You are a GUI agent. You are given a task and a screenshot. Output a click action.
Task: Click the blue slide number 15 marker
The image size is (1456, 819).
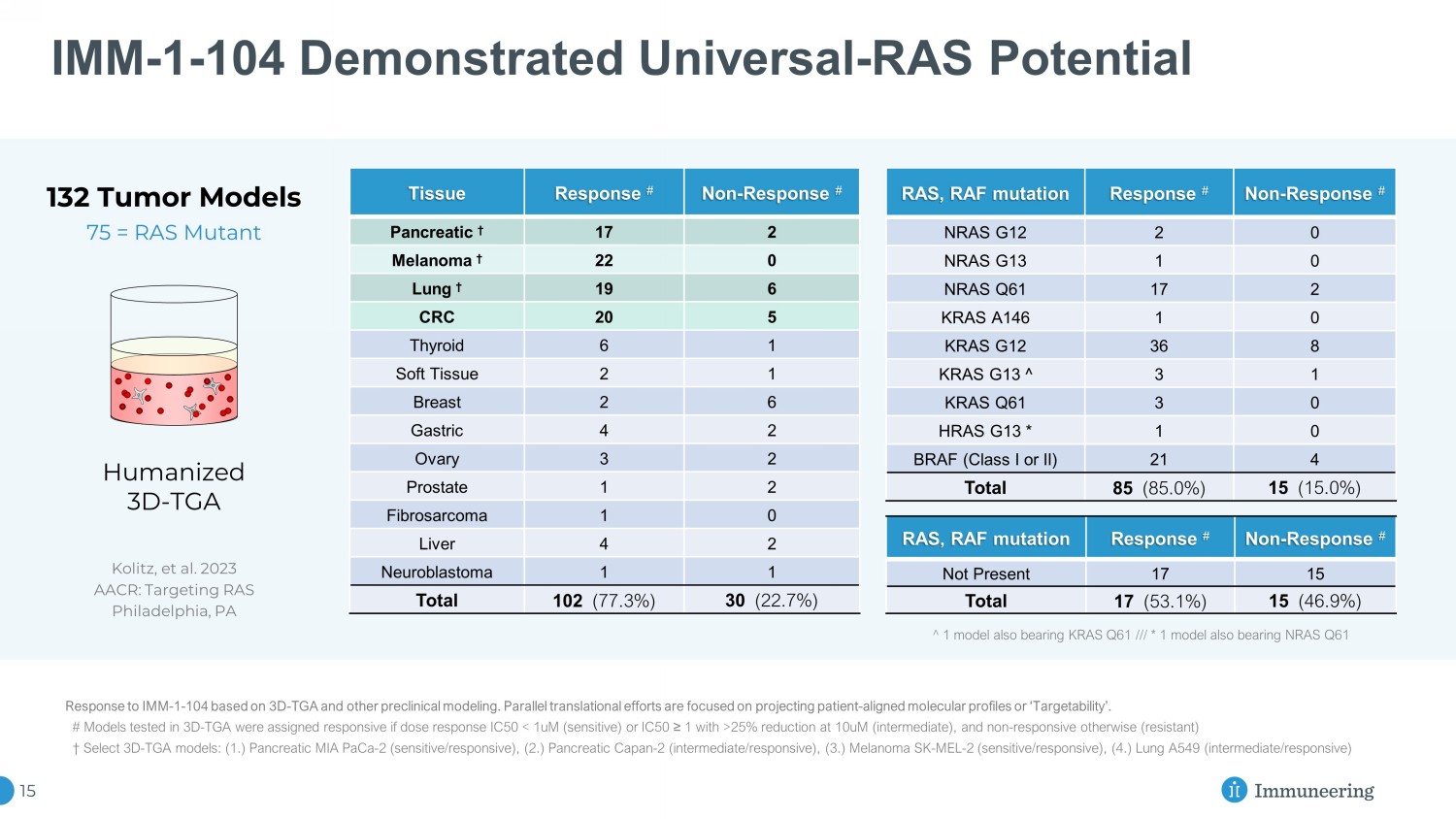[x=10, y=791]
